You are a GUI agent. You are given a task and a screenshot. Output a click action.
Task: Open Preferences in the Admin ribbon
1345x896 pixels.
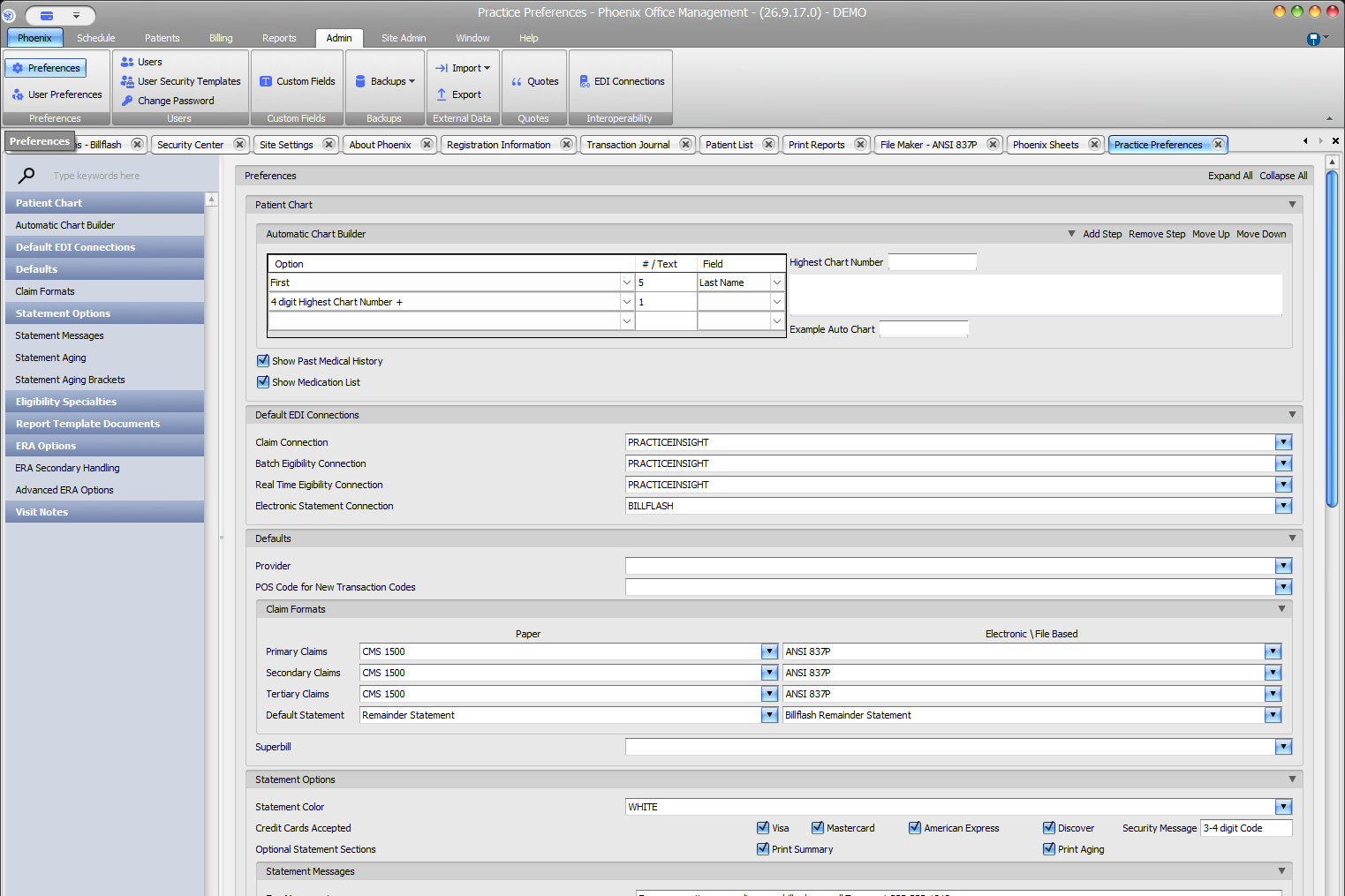tap(46, 68)
